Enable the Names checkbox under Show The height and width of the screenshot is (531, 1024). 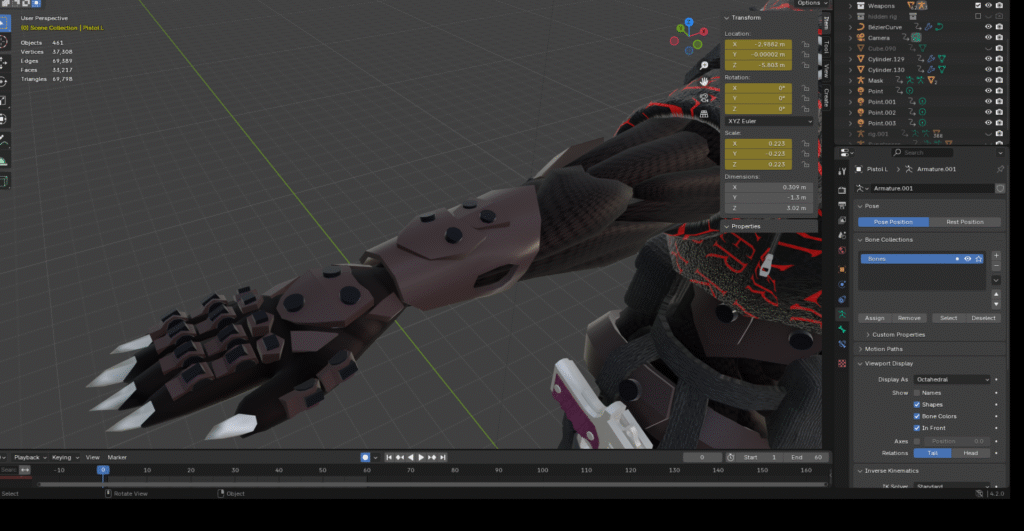[917, 392]
